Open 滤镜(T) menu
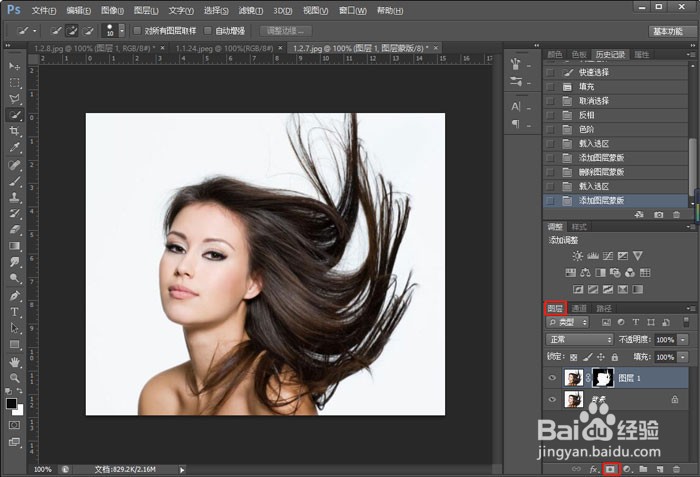700x477 pixels. (250, 10)
